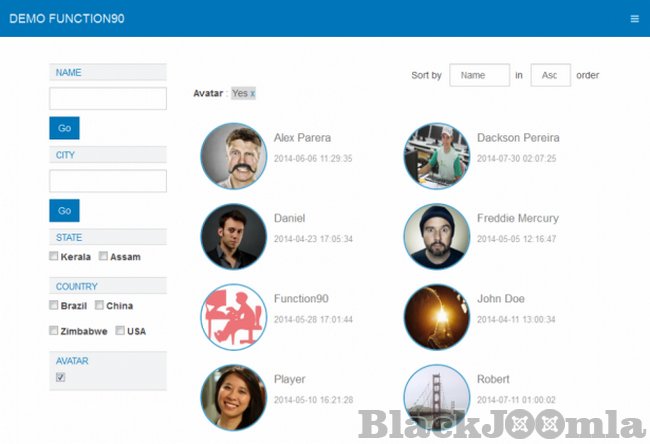Tick the Assam state checkbox
Screen dimensions: 650x444
103,257
